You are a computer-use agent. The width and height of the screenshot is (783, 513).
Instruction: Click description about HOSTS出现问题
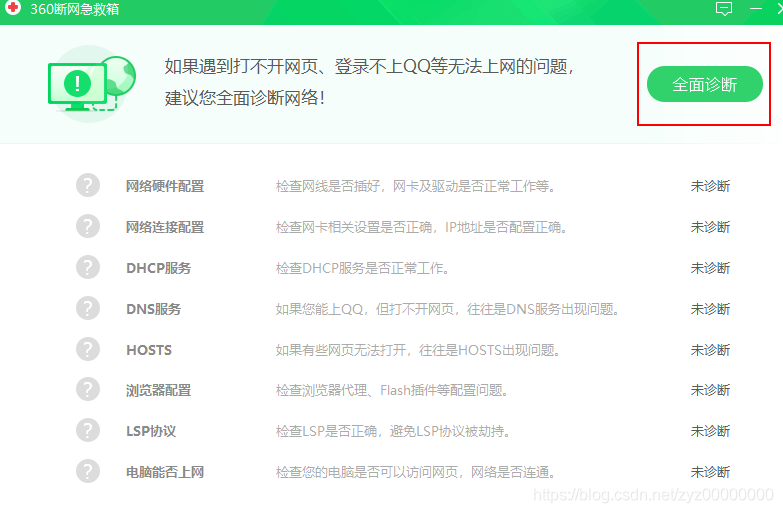(418, 350)
